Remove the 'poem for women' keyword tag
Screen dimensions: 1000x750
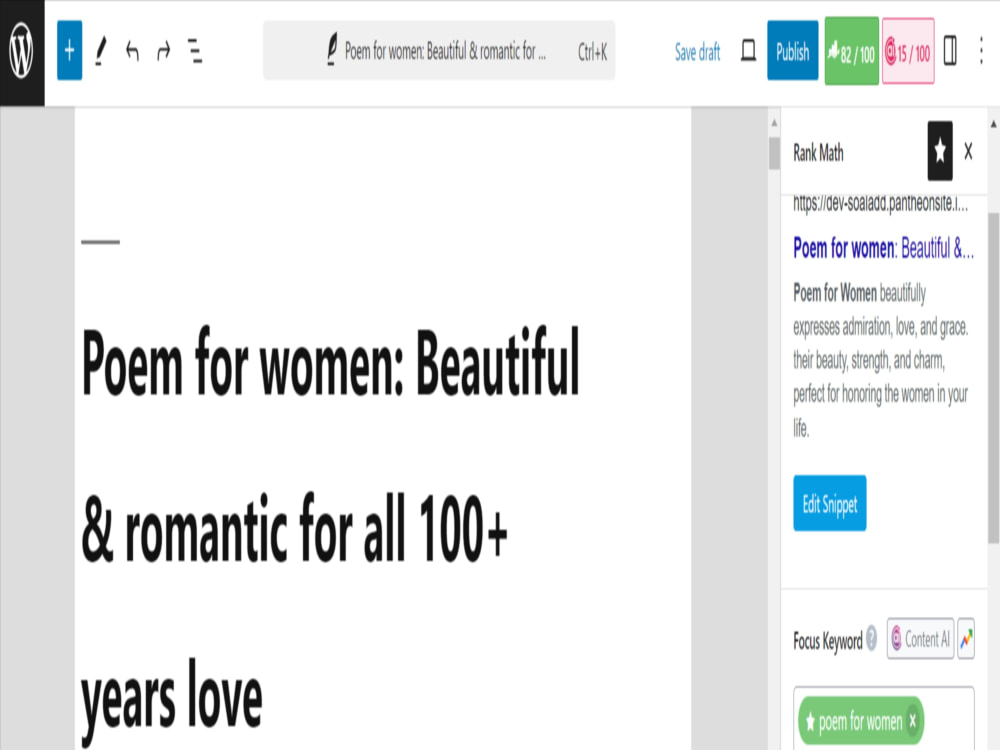[913, 721]
